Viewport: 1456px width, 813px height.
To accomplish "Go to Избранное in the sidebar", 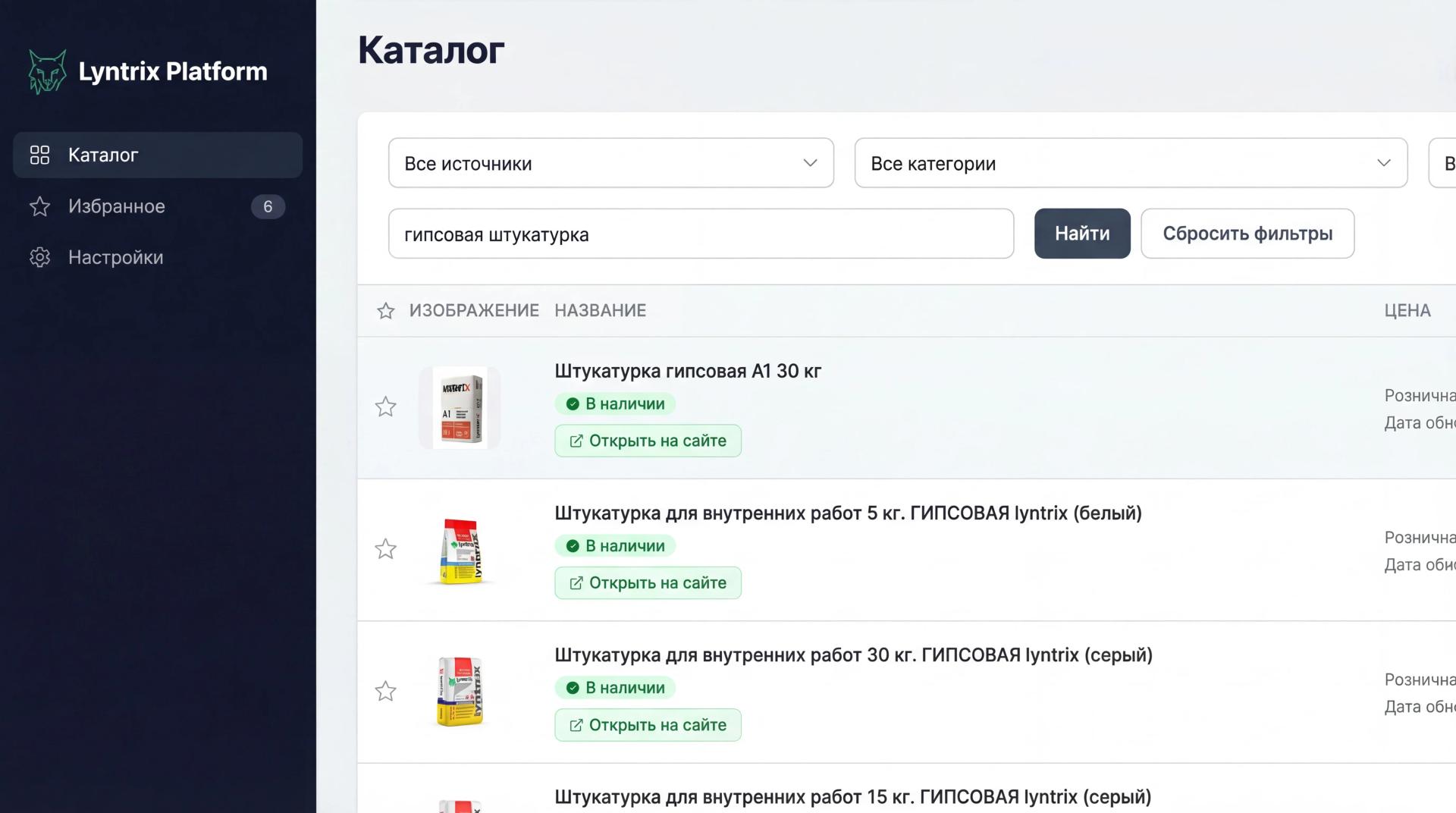I will [117, 206].
